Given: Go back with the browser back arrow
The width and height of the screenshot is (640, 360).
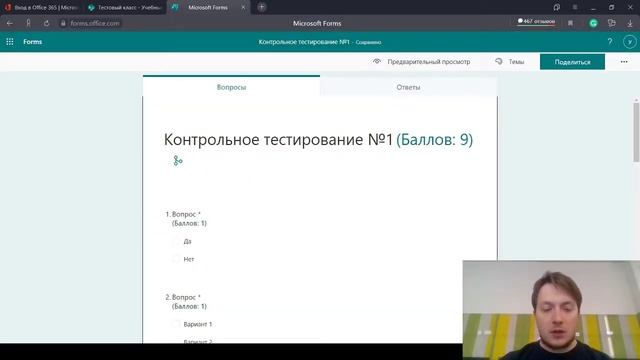Looking at the screenshot, I should pyautogui.click(x=10, y=23).
